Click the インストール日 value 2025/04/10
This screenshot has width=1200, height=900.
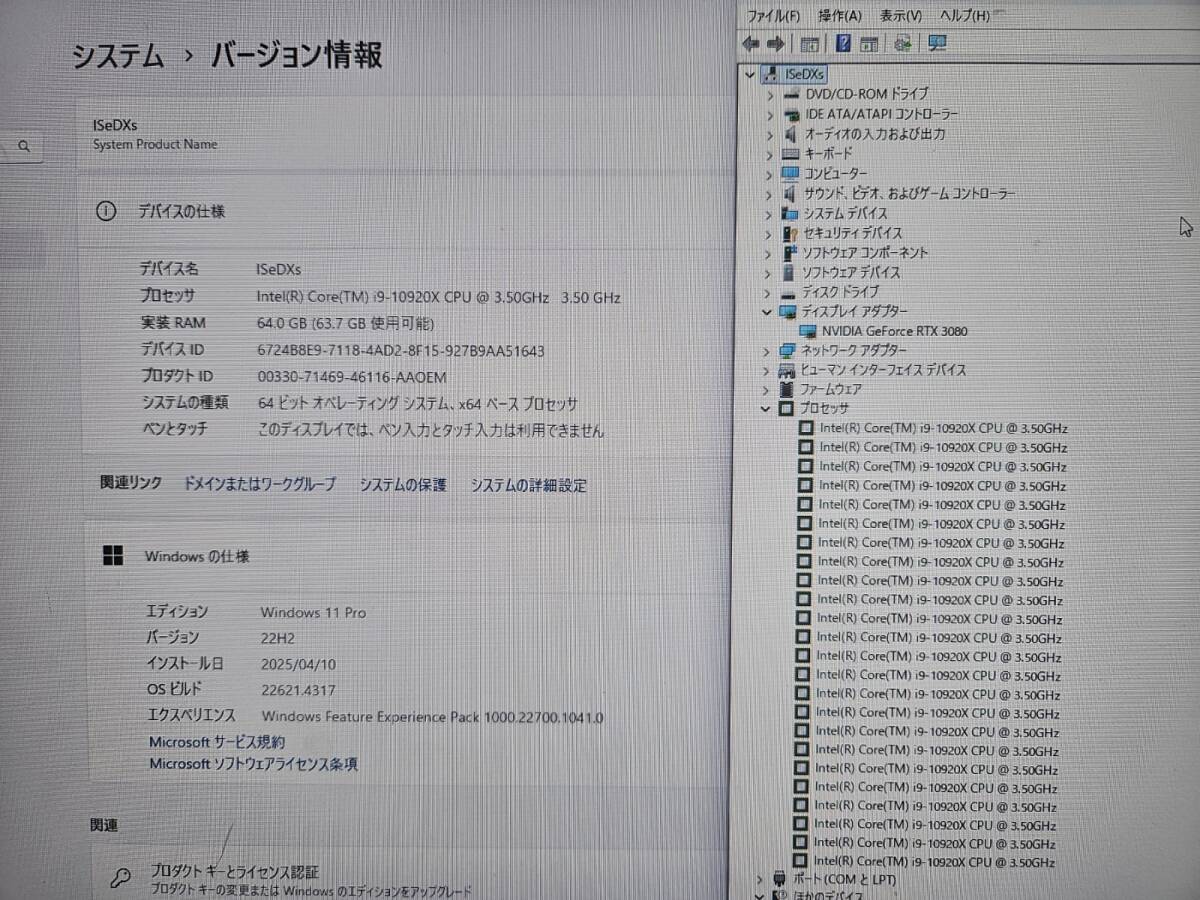coord(298,664)
